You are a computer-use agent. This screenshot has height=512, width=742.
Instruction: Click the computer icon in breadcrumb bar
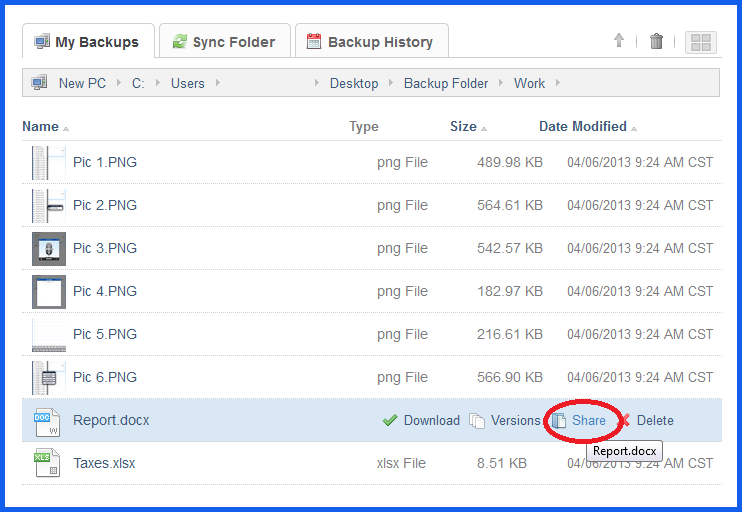pos(39,83)
